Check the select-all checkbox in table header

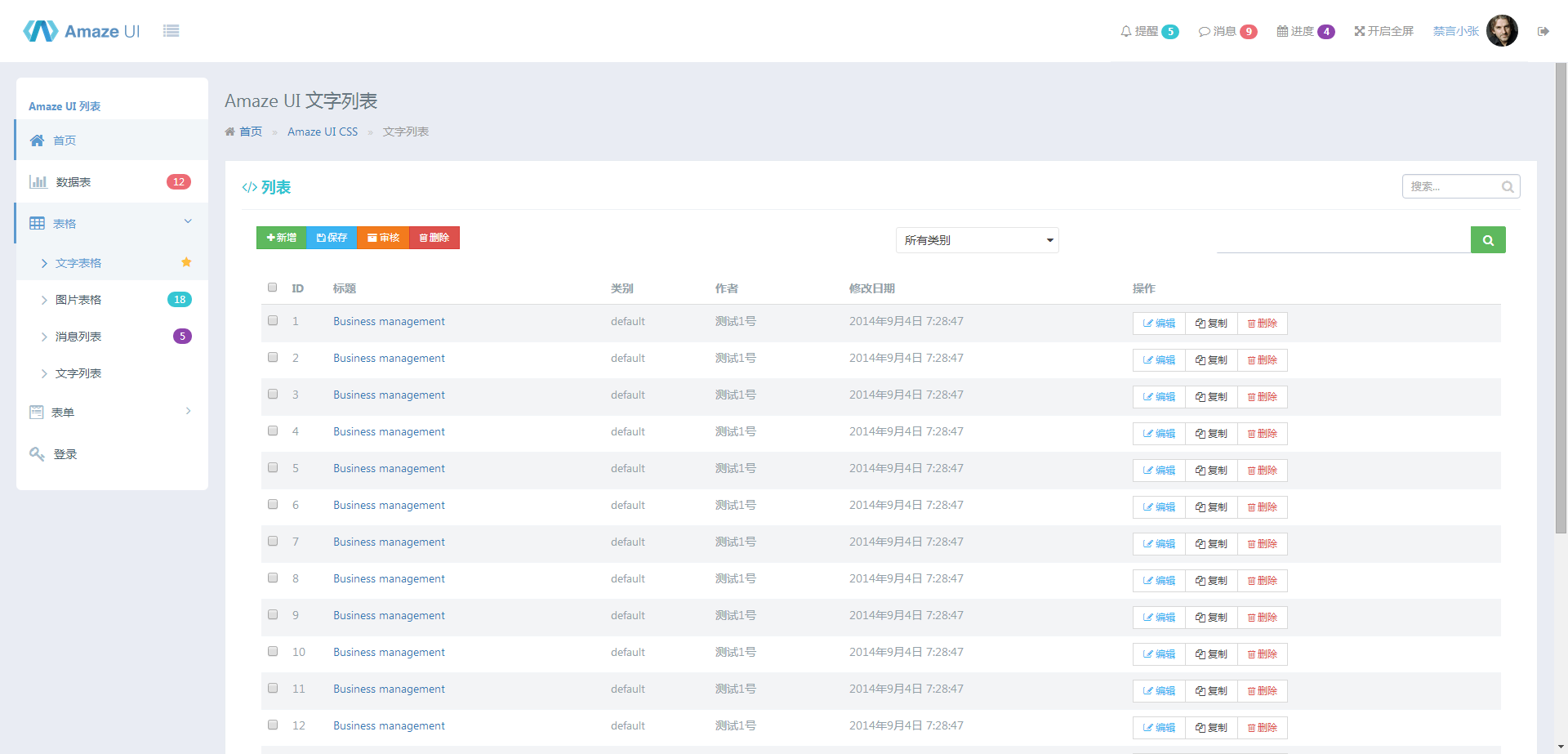(x=273, y=288)
